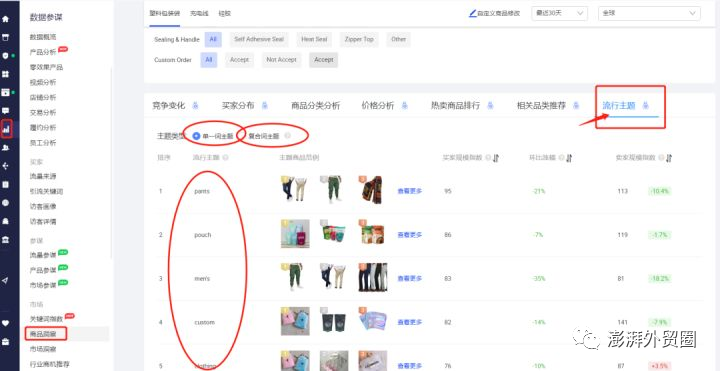Select All in Sealing & Handle filter
Image resolution: width=720 pixels, height=371 pixels.
pyautogui.click(x=213, y=39)
